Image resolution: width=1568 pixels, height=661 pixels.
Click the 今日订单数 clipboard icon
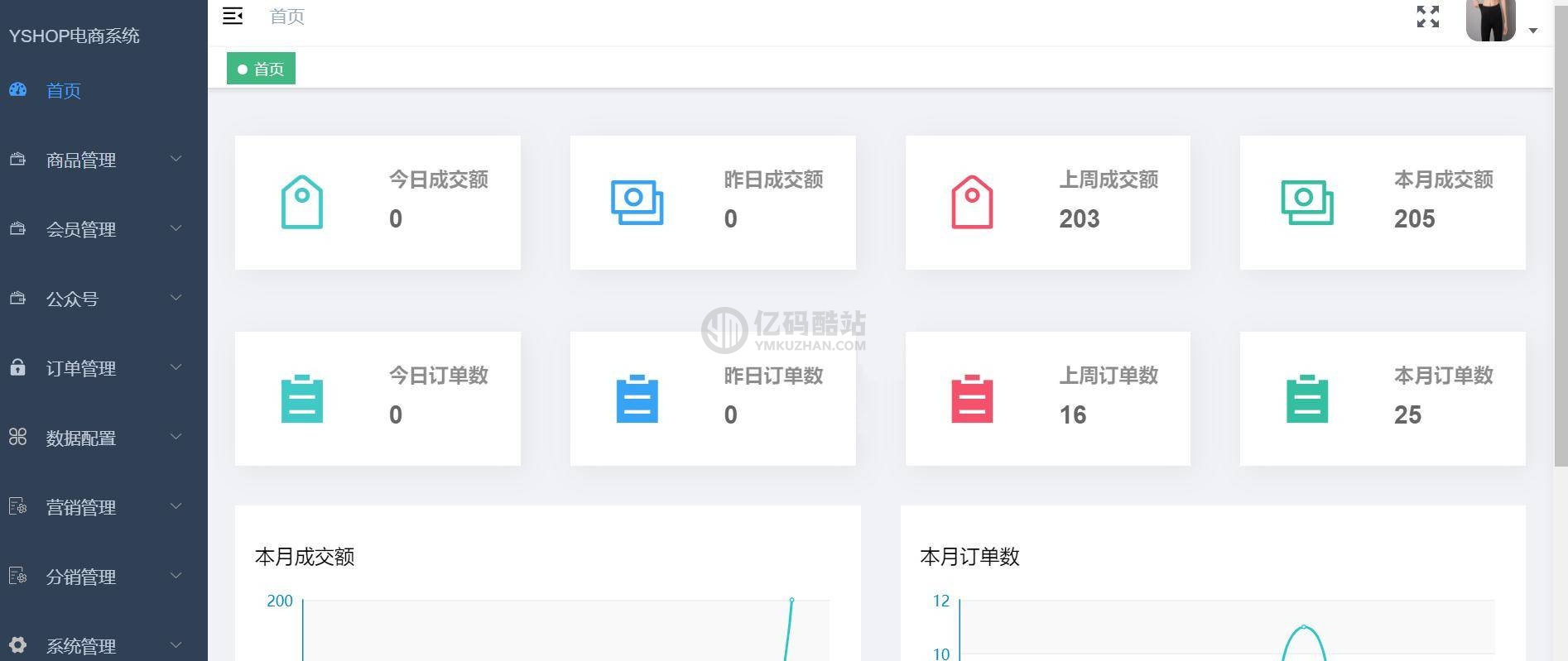point(302,399)
